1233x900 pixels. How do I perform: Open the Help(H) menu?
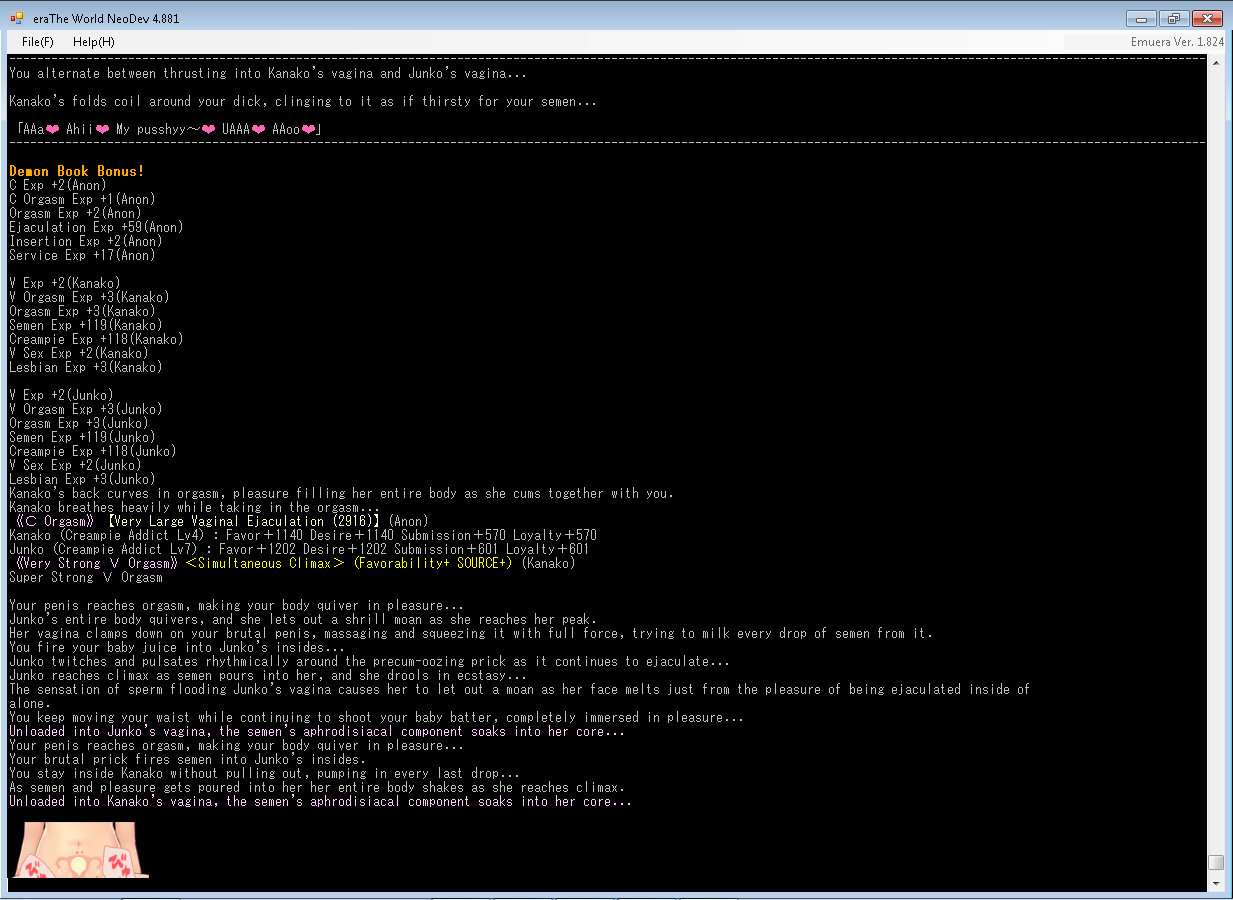[x=94, y=42]
